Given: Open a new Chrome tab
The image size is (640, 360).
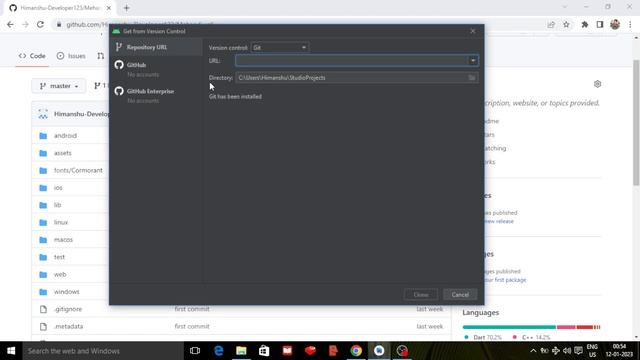Looking at the screenshot, I should click(127, 8).
